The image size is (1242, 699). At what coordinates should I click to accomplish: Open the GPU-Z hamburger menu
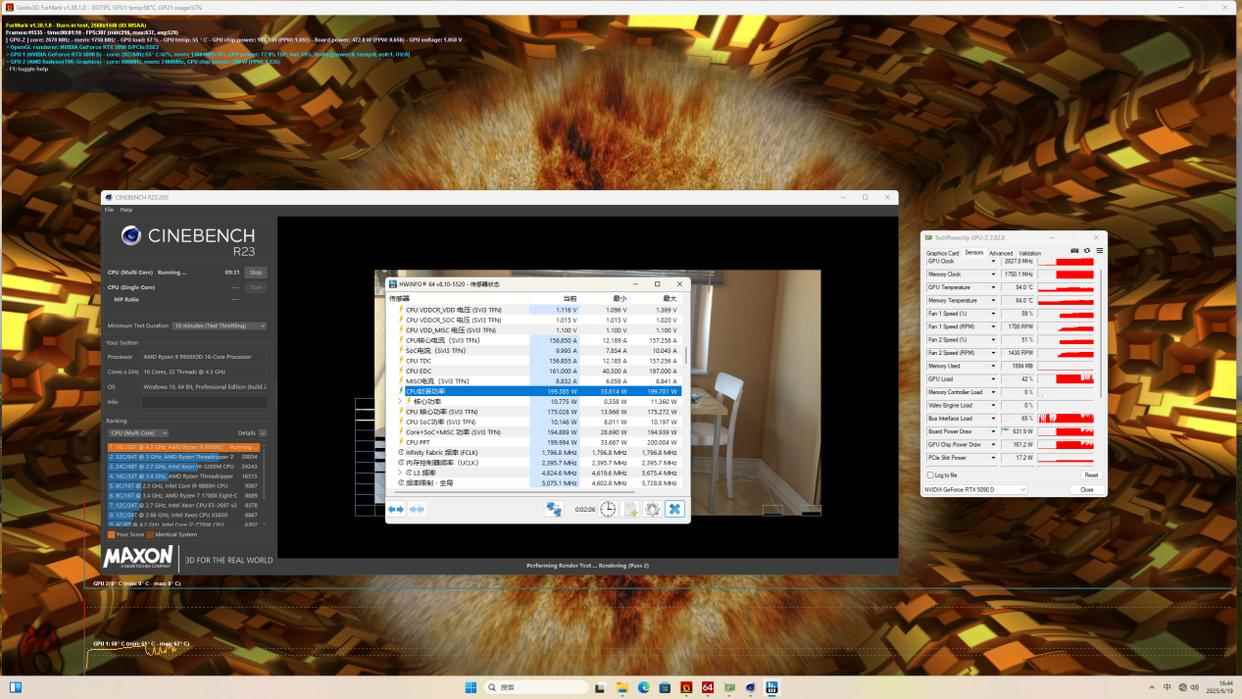(x=1099, y=251)
